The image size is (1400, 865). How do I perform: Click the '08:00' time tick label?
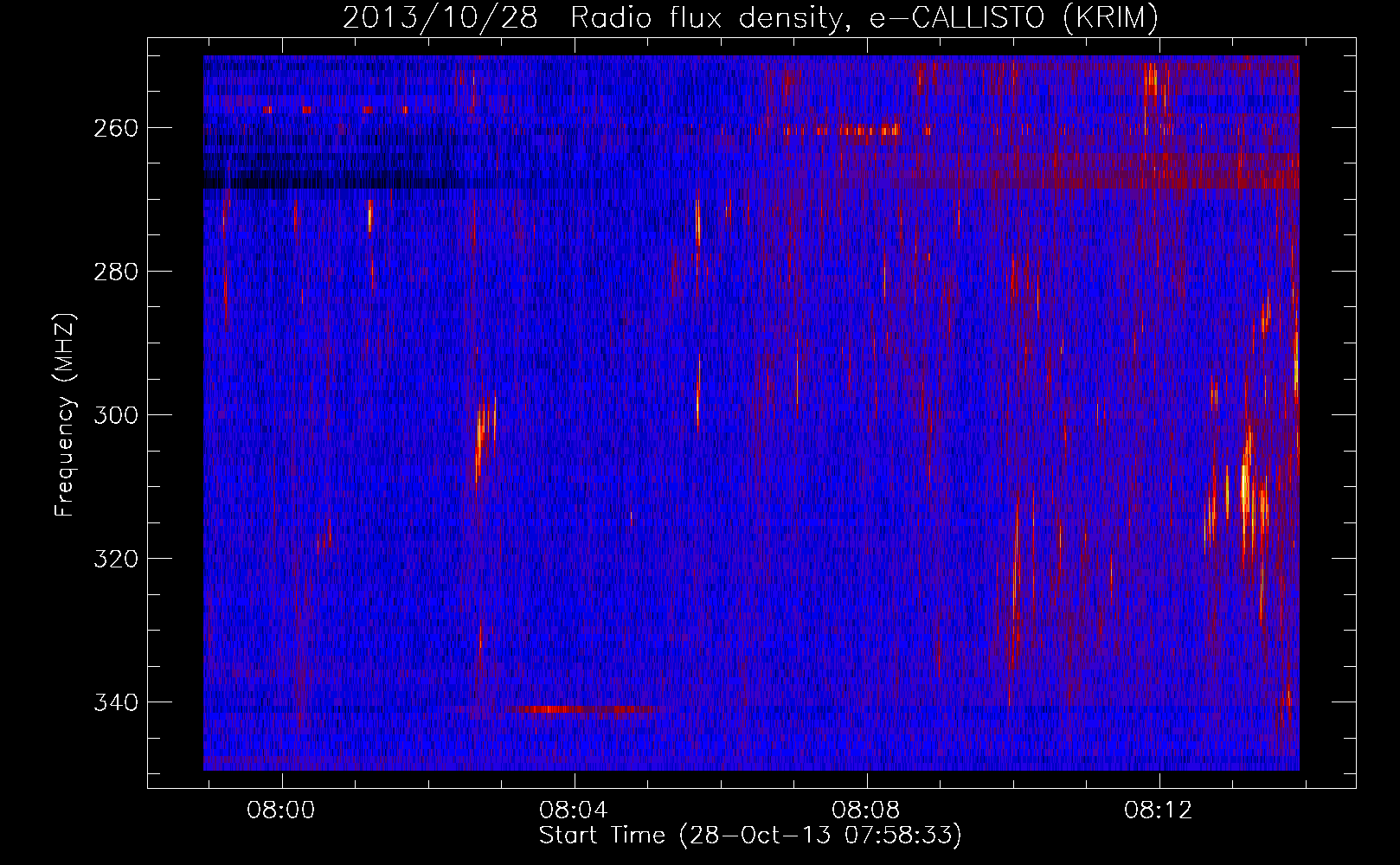pyautogui.click(x=281, y=811)
